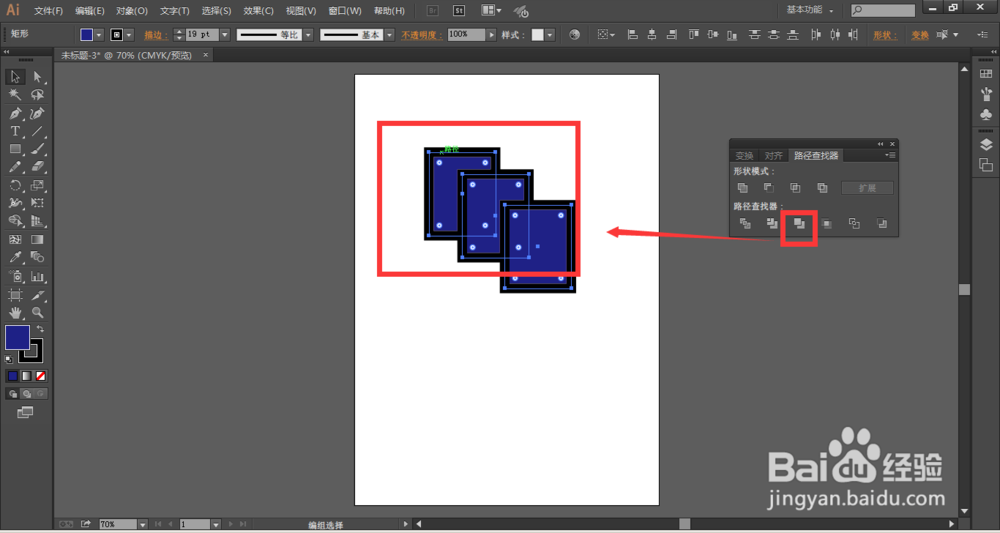
Task: Select the Pencil tool
Action: [x=15, y=167]
